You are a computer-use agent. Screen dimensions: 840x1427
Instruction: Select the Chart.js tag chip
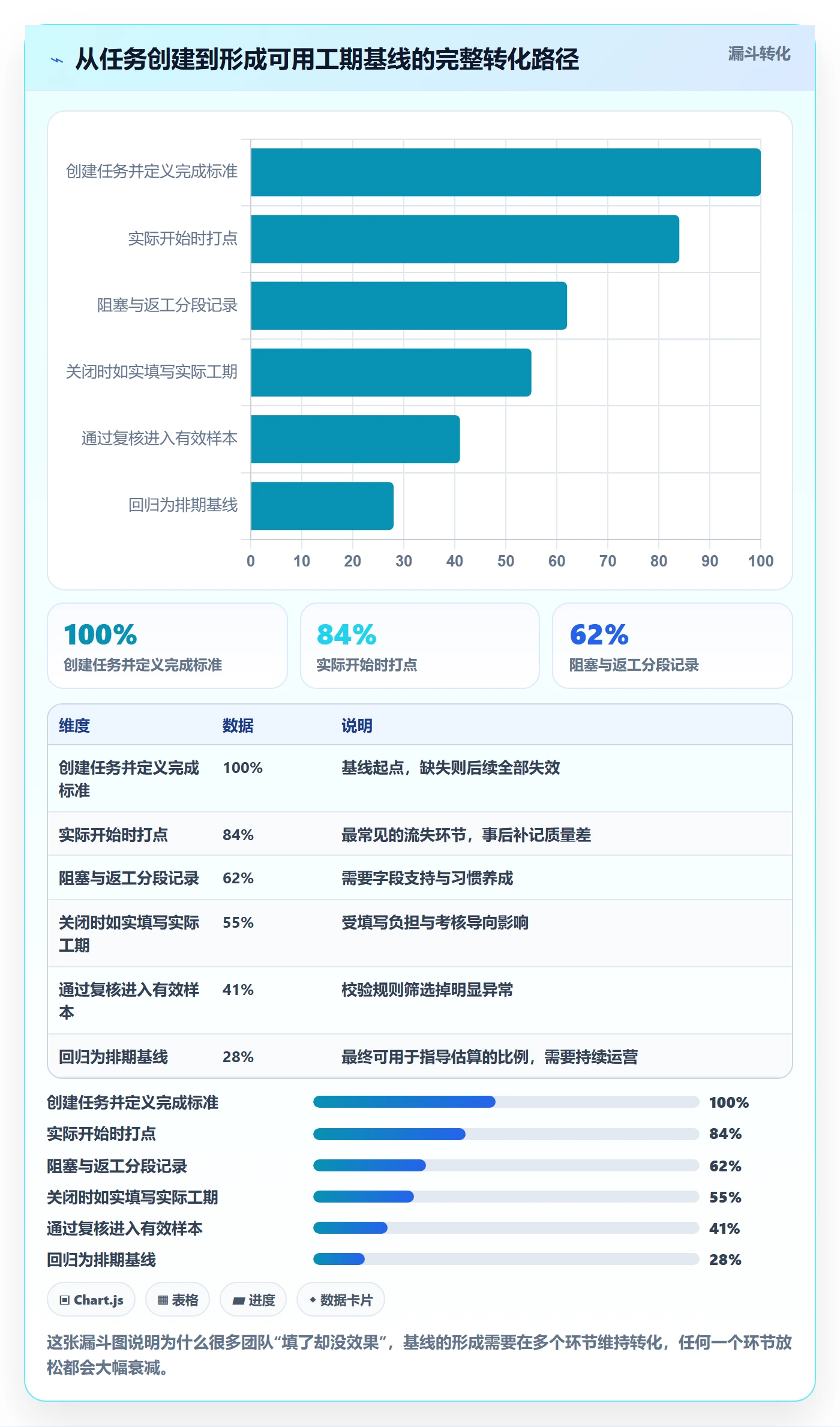coord(91,1300)
